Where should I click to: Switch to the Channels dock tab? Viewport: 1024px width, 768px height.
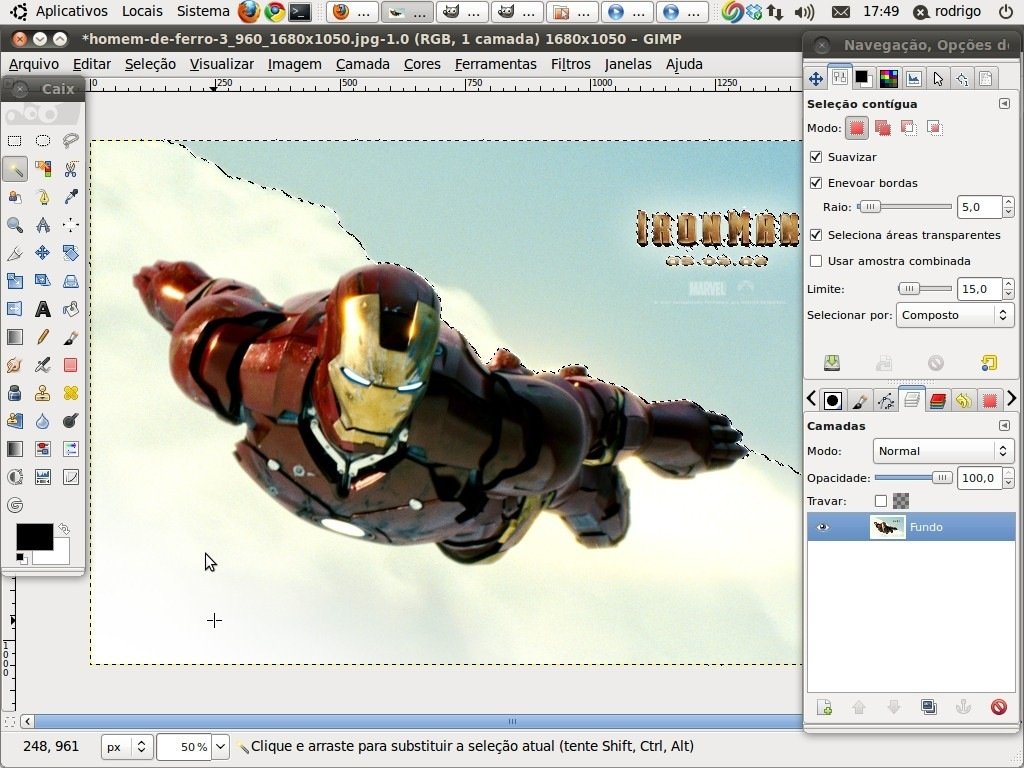pyautogui.click(x=937, y=400)
